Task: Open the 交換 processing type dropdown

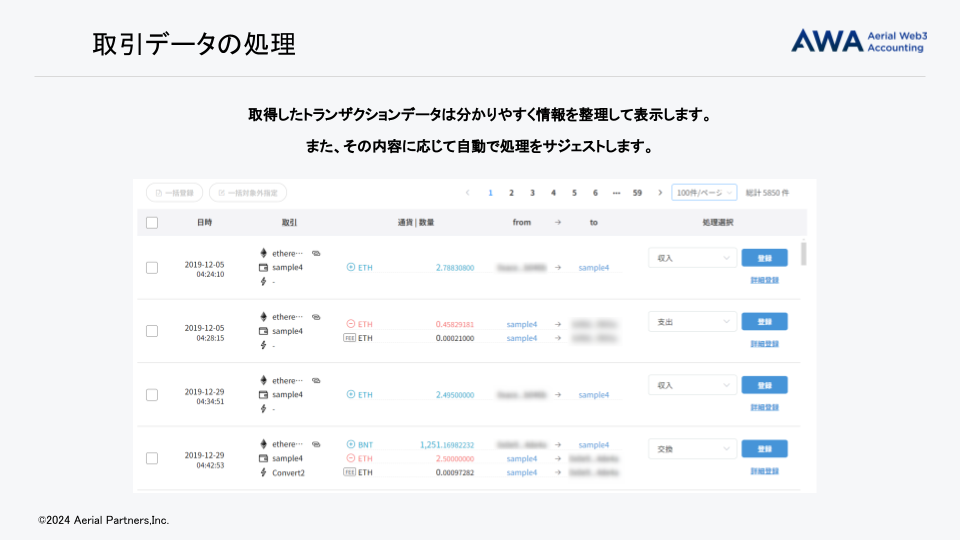Action: tap(692, 448)
